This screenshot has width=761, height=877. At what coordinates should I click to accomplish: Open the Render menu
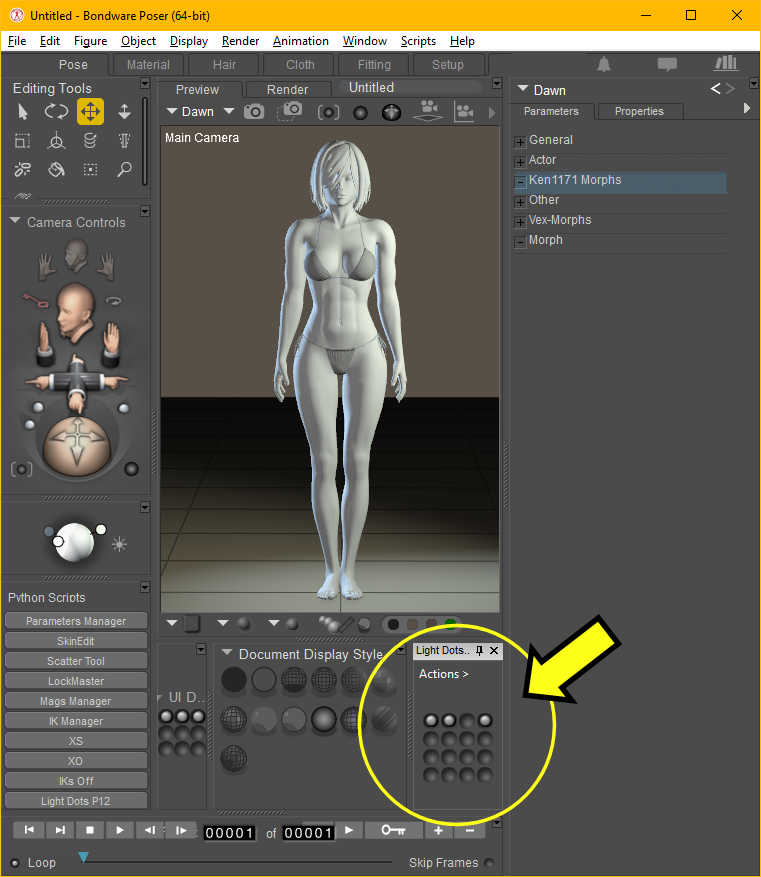click(x=240, y=41)
